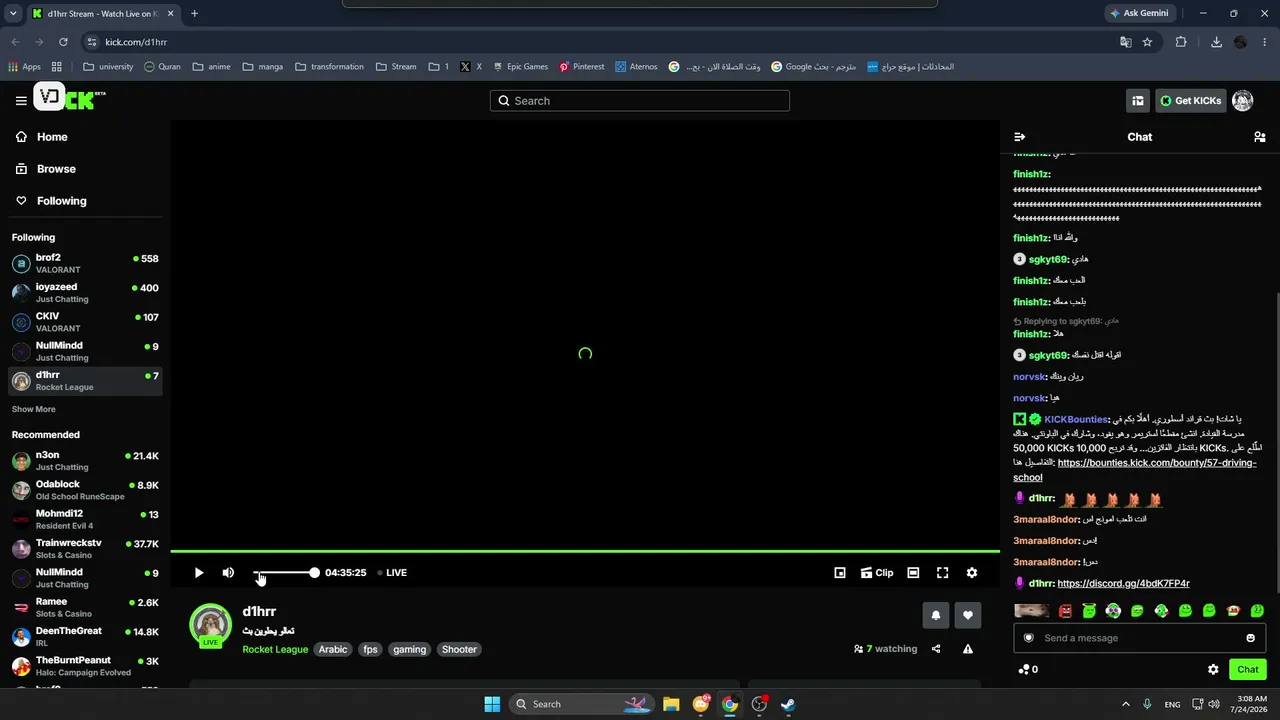Open DeenTheGreat IRL channel

pos(85,637)
